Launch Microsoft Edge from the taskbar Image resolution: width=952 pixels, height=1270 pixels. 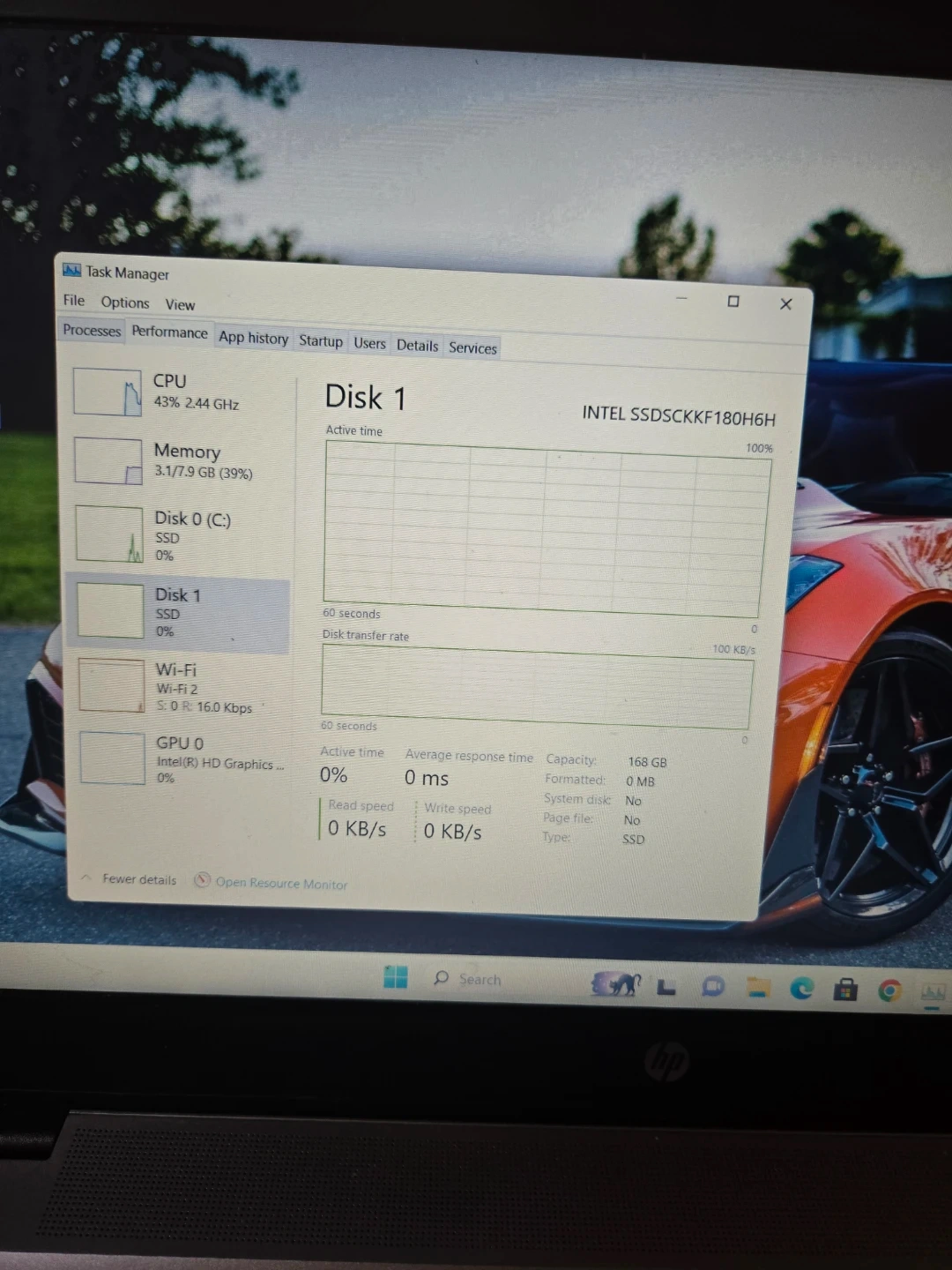coord(801,989)
